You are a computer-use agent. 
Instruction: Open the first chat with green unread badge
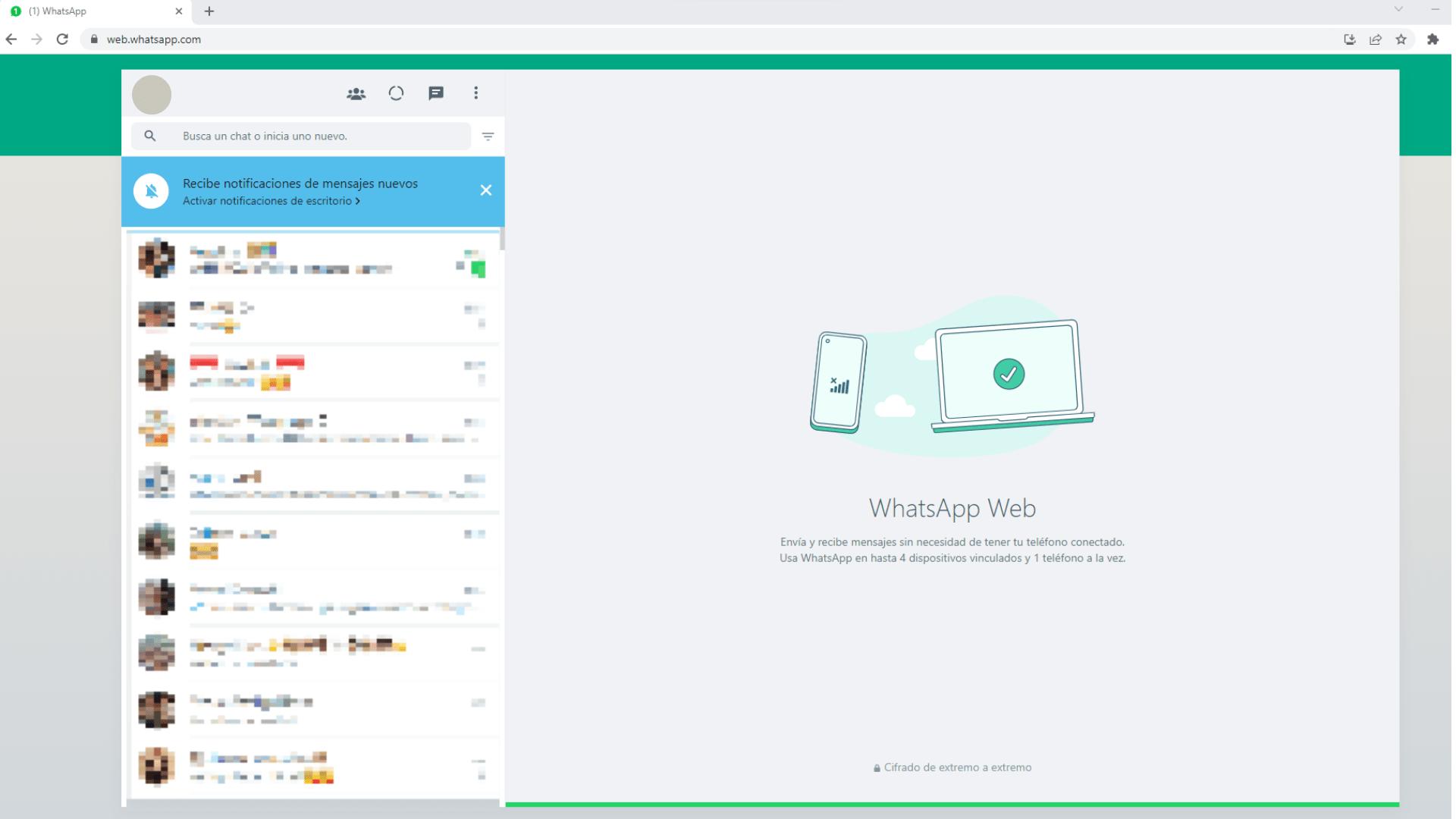[312, 259]
